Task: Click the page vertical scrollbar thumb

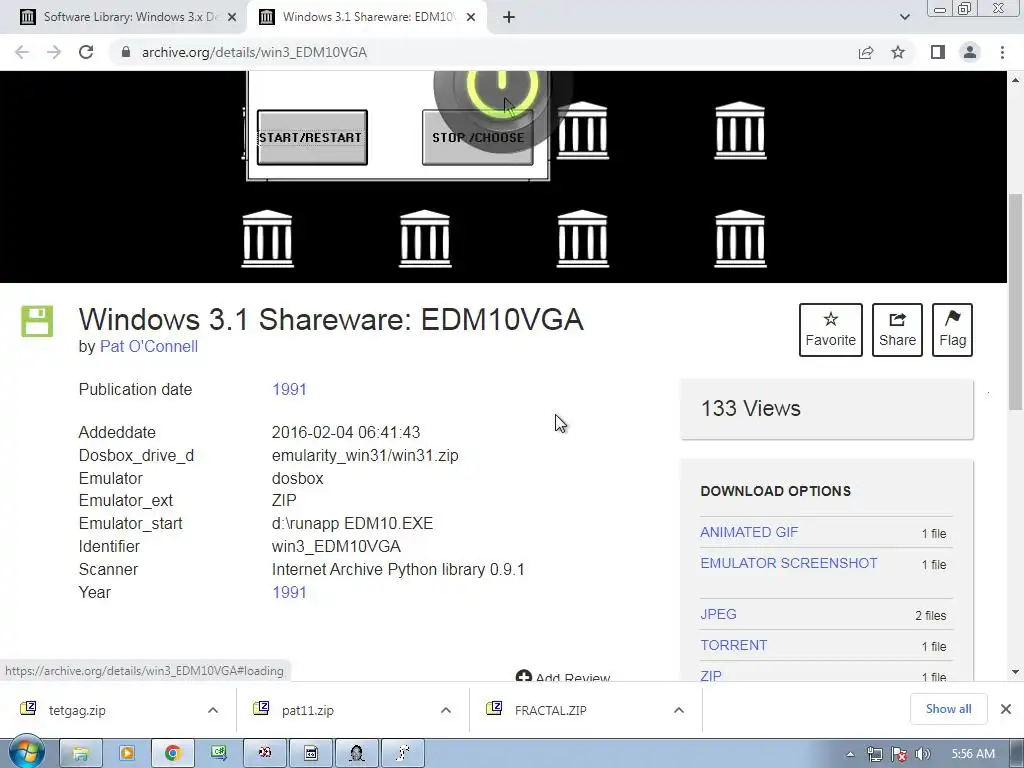Action: (1015, 302)
